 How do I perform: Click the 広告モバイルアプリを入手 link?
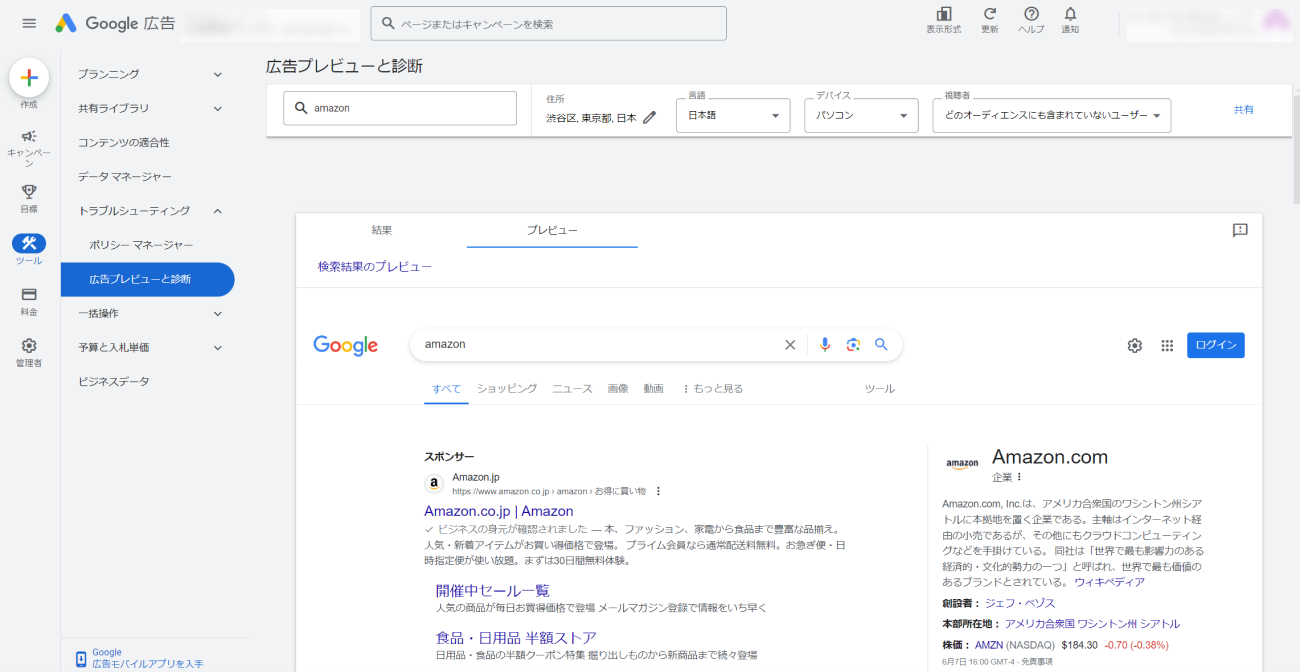tap(148, 663)
